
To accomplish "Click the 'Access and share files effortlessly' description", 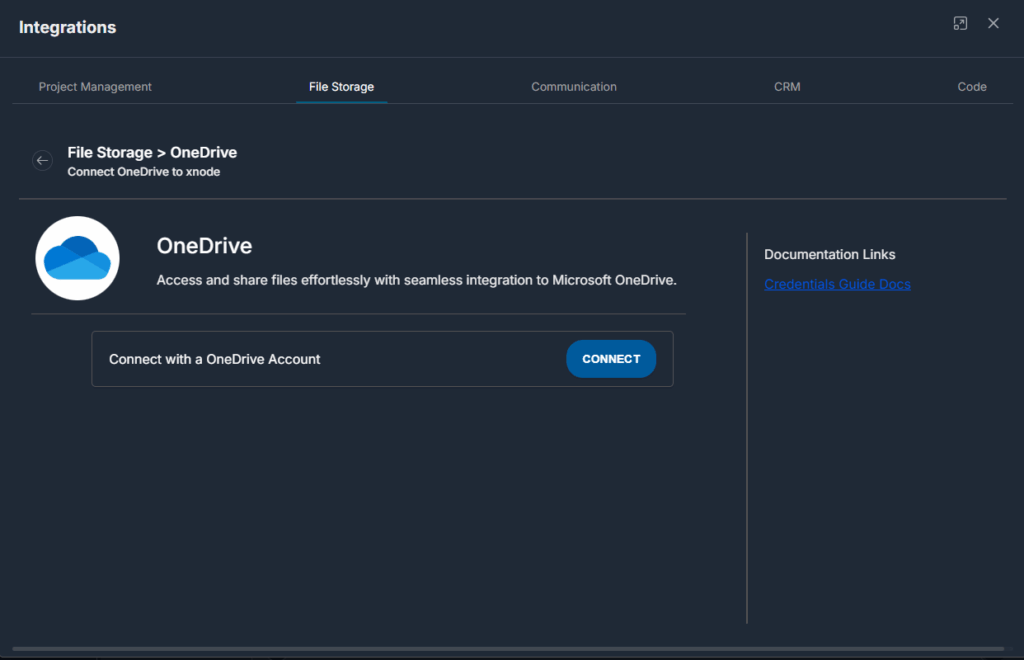I will tap(417, 280).
